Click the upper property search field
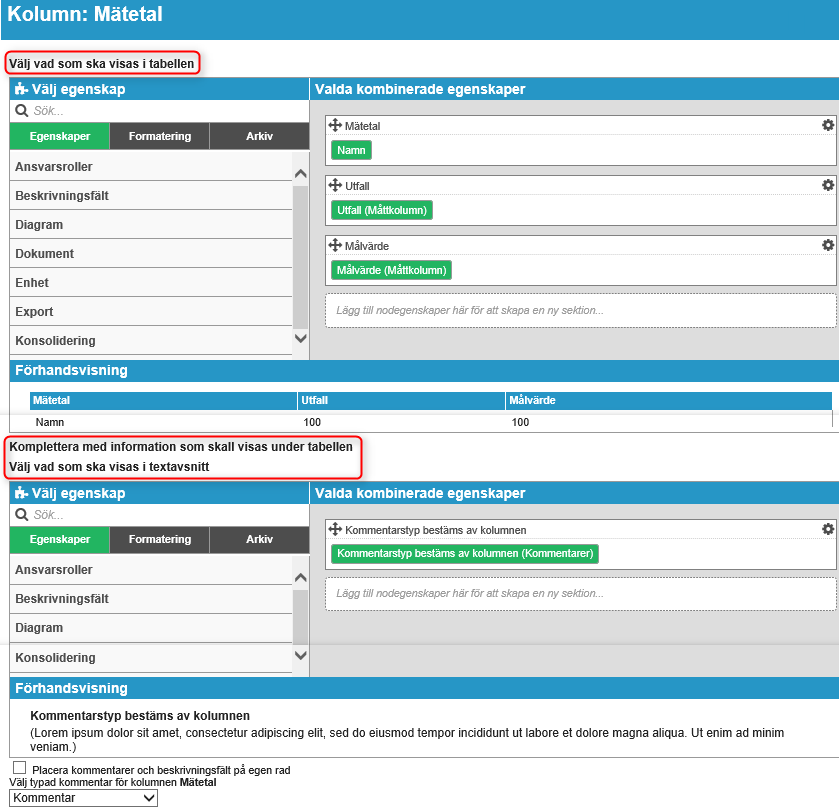The width and height of the screenshot is (839, 811). point(160,111)
